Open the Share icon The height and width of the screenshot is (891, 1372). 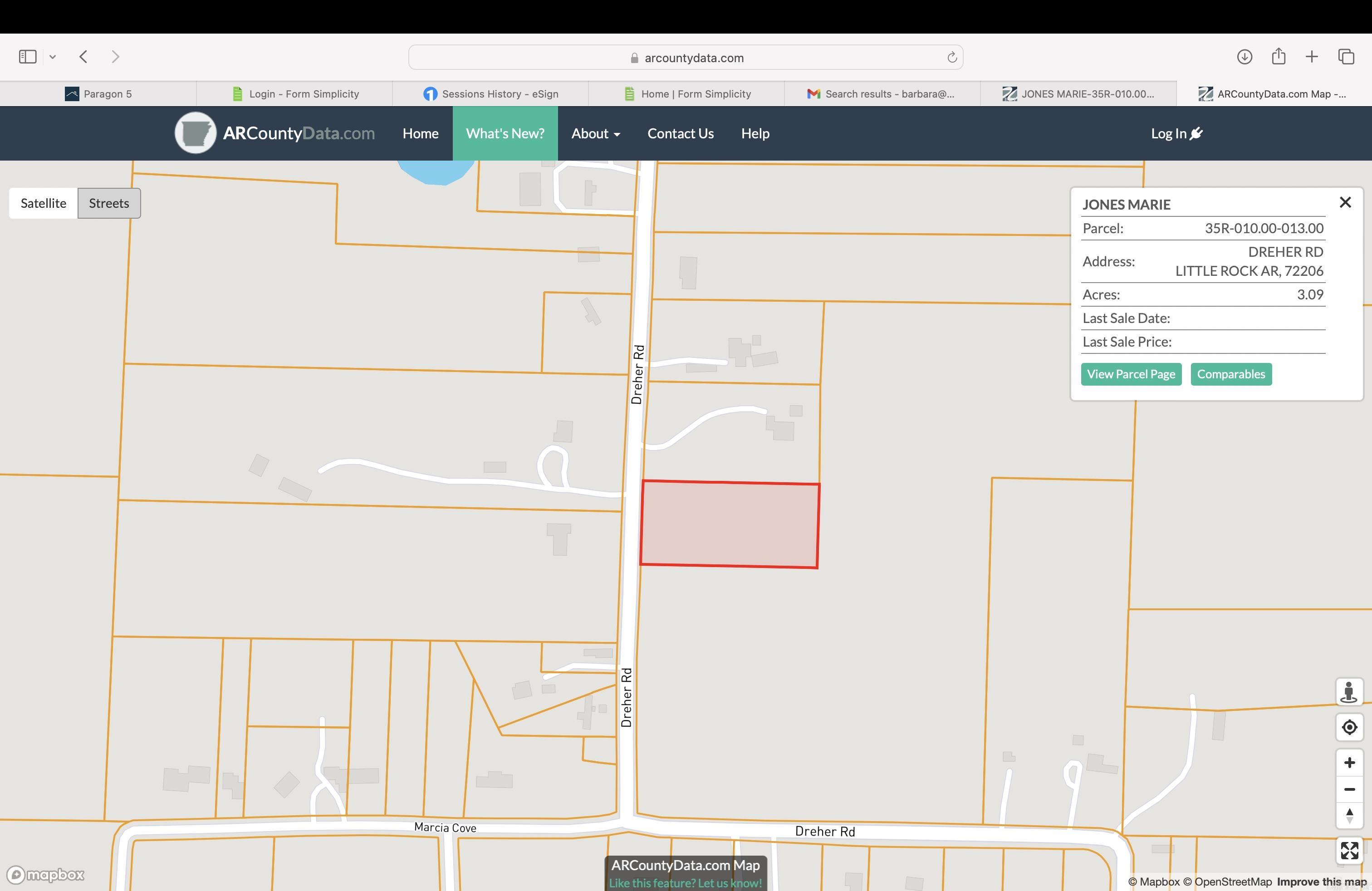pos(1279,56)
